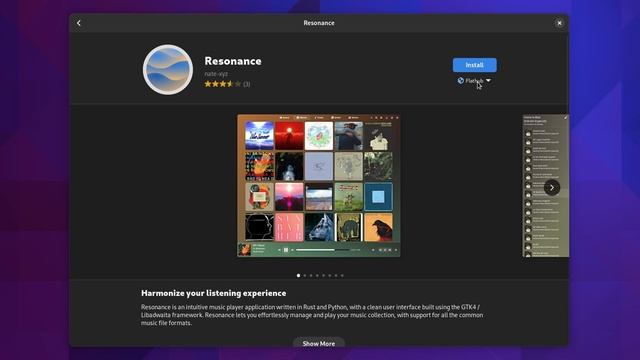Click the Resonance app icon

click(168, 69)
